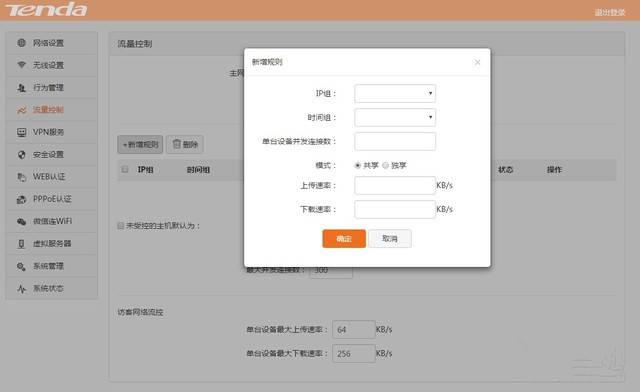Click the 流量控制 chart icon
Image resolution: width=640 pixels, height=392 pixels.
click(22, 110)
